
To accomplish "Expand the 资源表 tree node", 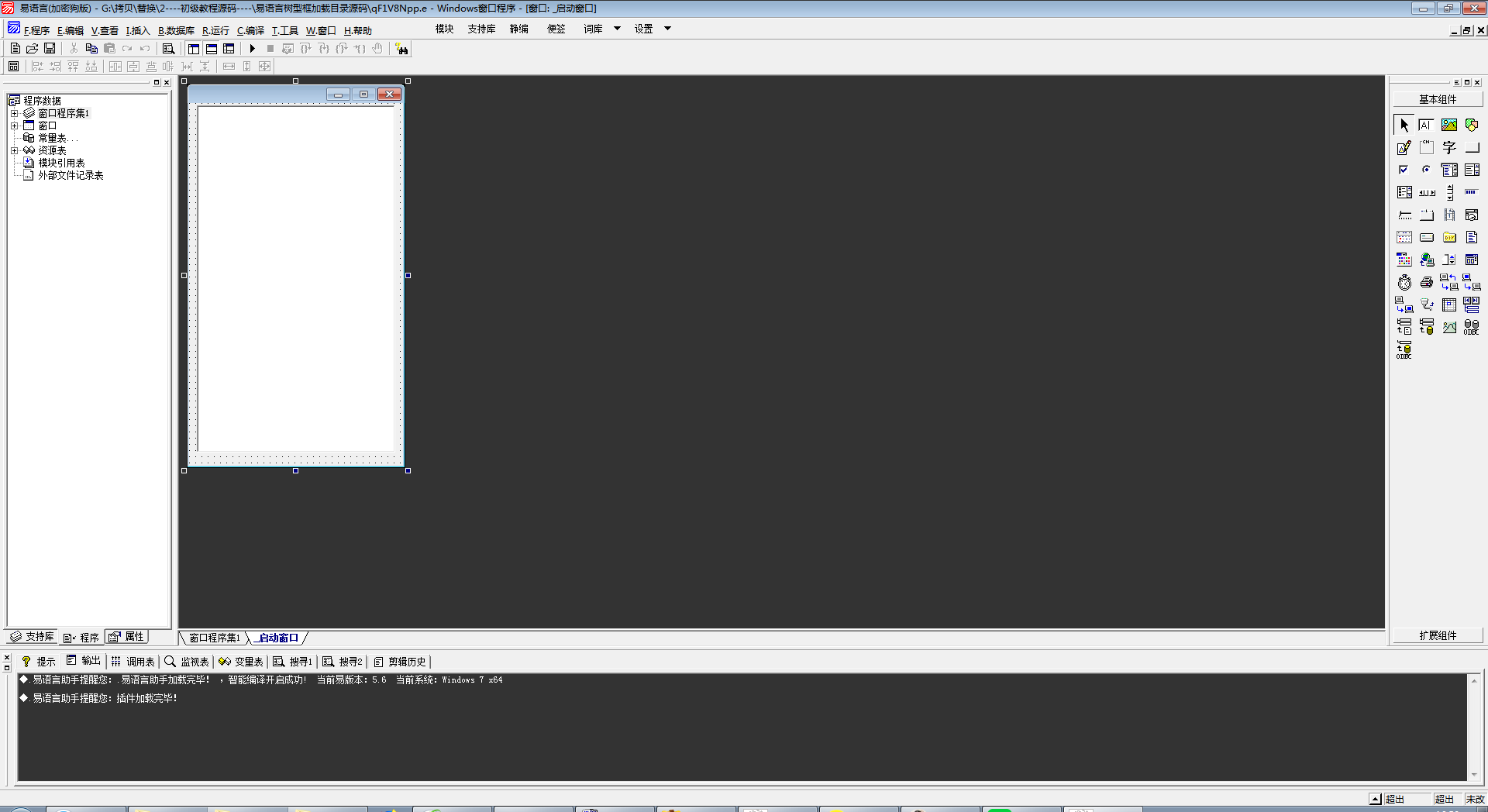I will click(x=14, y=150).
